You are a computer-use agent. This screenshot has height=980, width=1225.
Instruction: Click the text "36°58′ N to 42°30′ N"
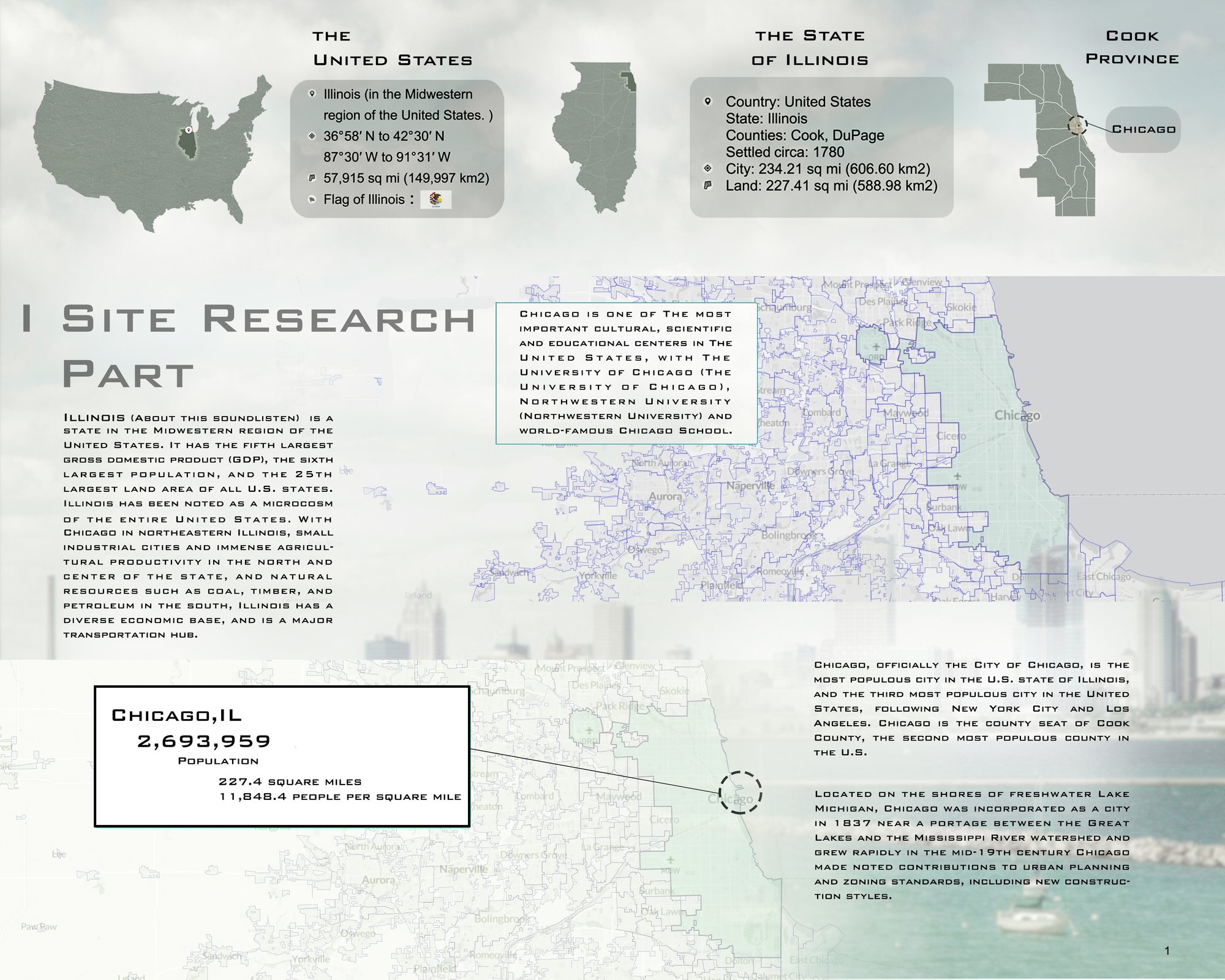pyautogui.click(x=384, y=136)
